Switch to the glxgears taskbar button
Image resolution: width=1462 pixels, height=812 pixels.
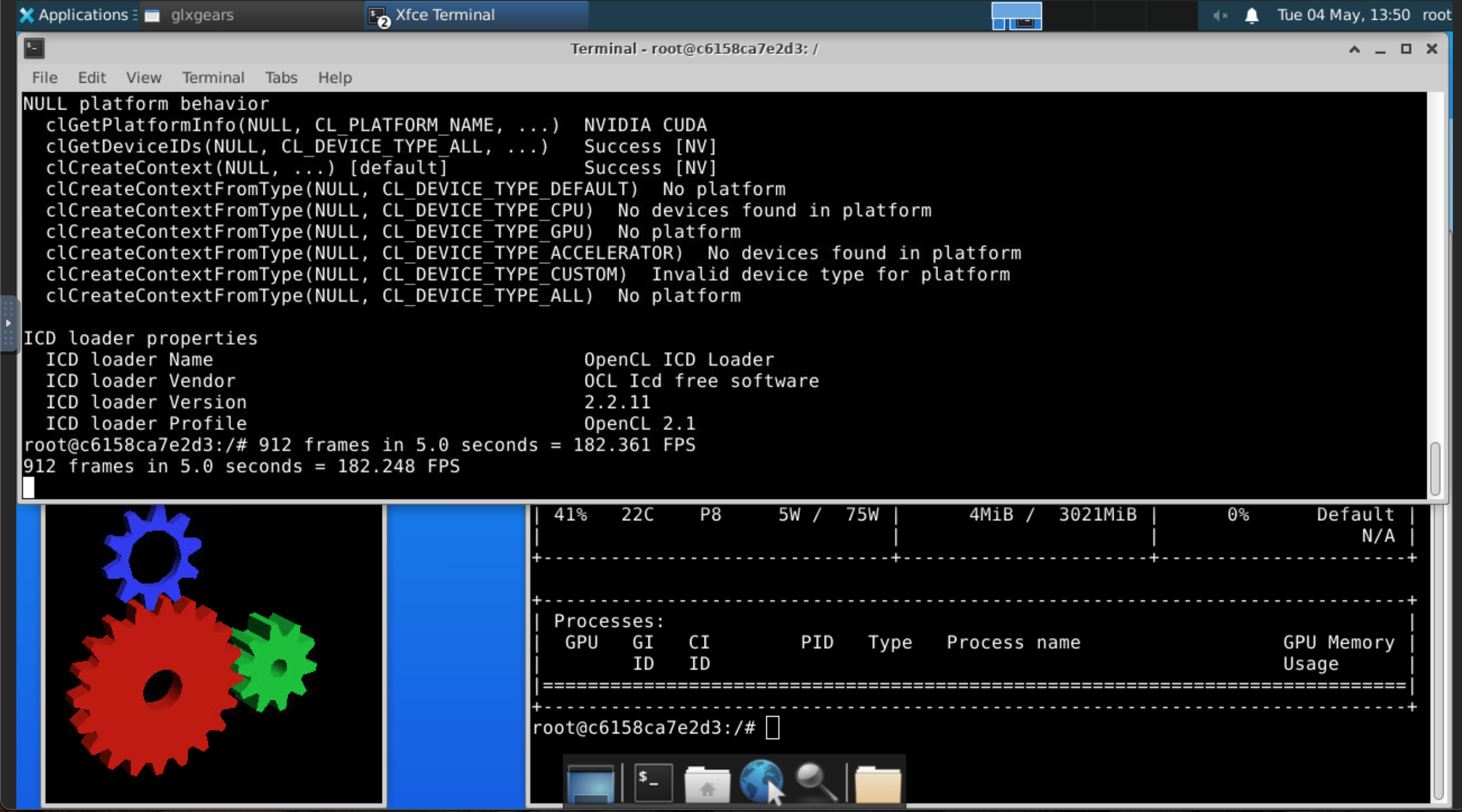201,15
